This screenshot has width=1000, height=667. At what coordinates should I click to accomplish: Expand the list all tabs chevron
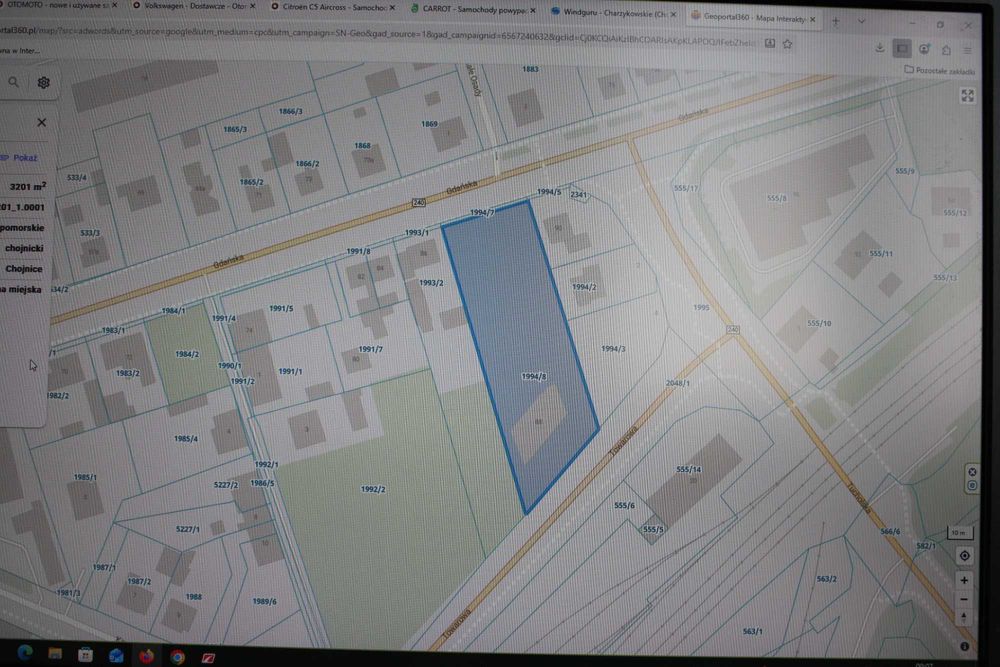pos(862,21)
